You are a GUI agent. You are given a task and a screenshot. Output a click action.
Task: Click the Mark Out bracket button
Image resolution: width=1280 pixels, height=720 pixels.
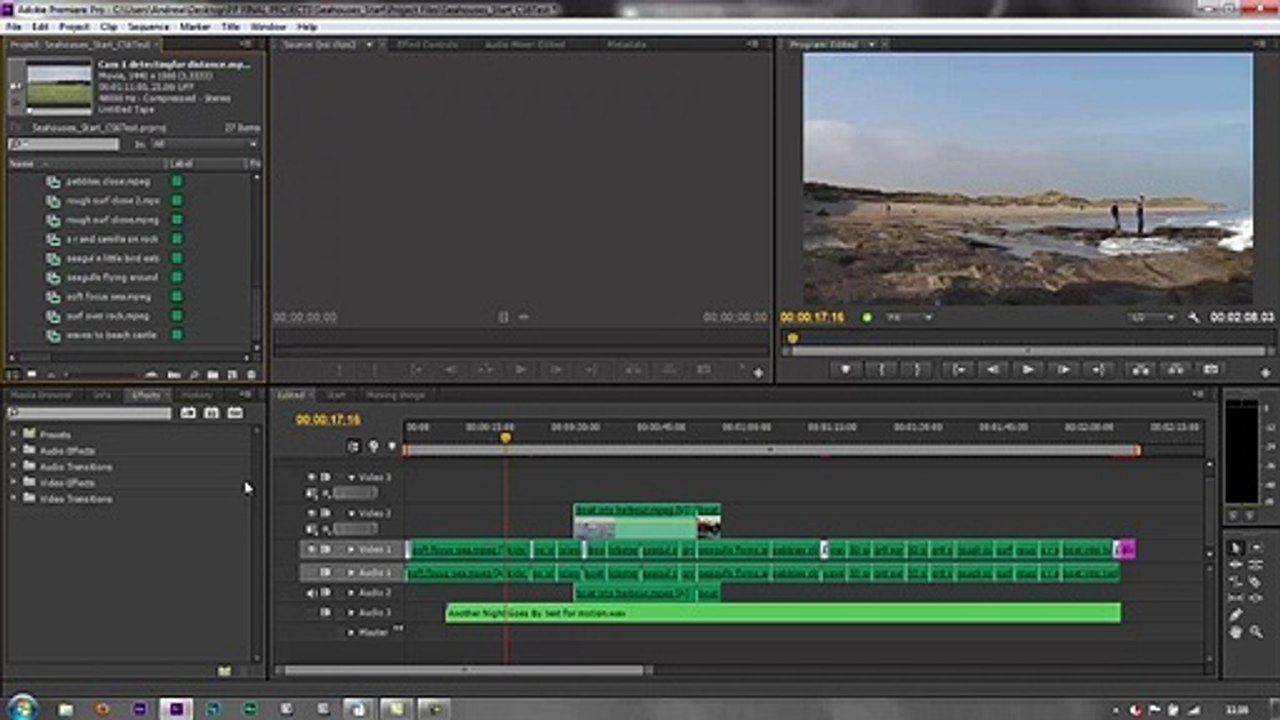pyautogui.click(x=916, y=370)
